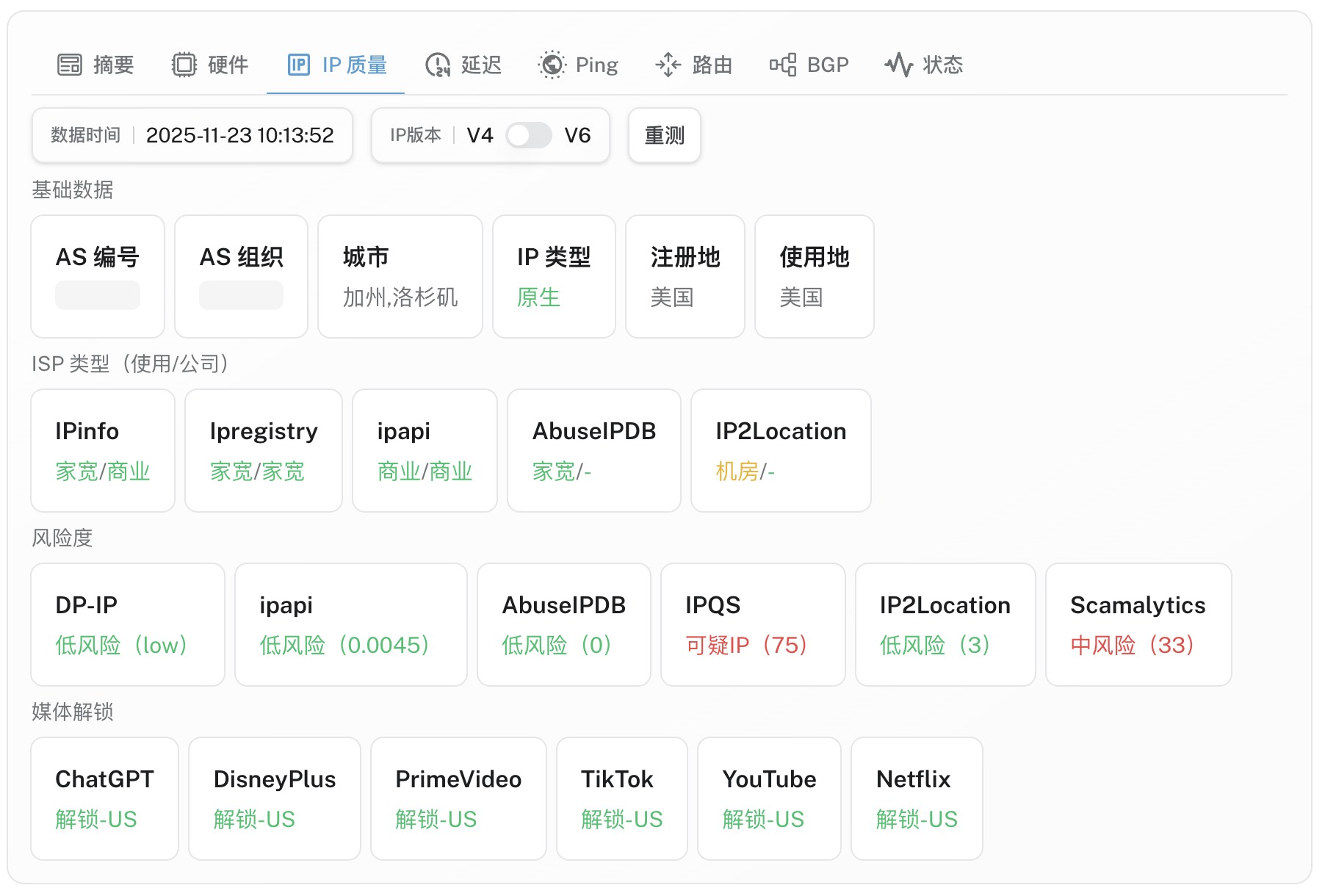This screenshot has width=1325, height=896.
Task: Click the BGP network icon
Action: pyautogui.click(x=783, y=65)
